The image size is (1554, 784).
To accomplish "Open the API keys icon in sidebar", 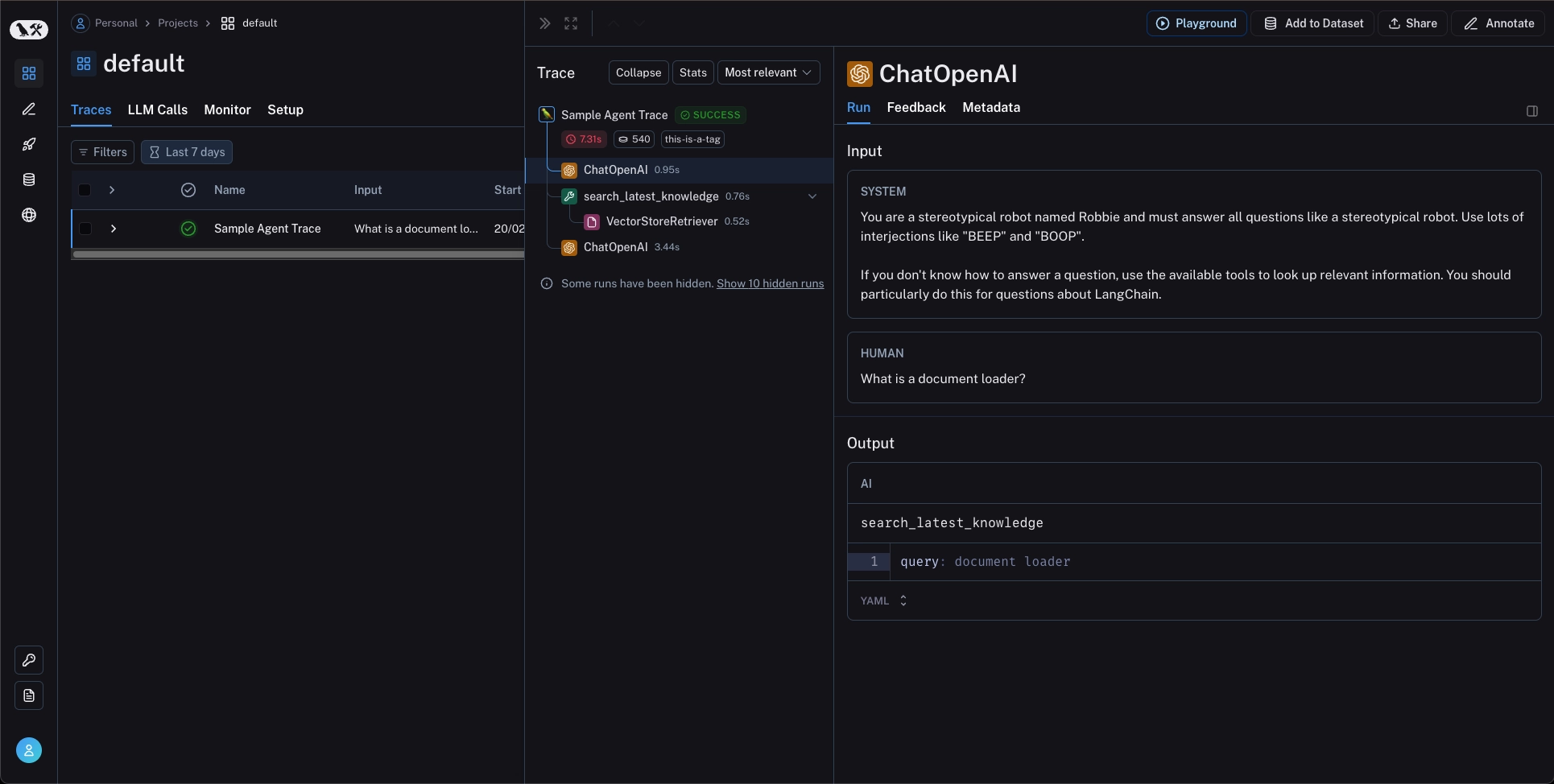I will click(29, 660).
